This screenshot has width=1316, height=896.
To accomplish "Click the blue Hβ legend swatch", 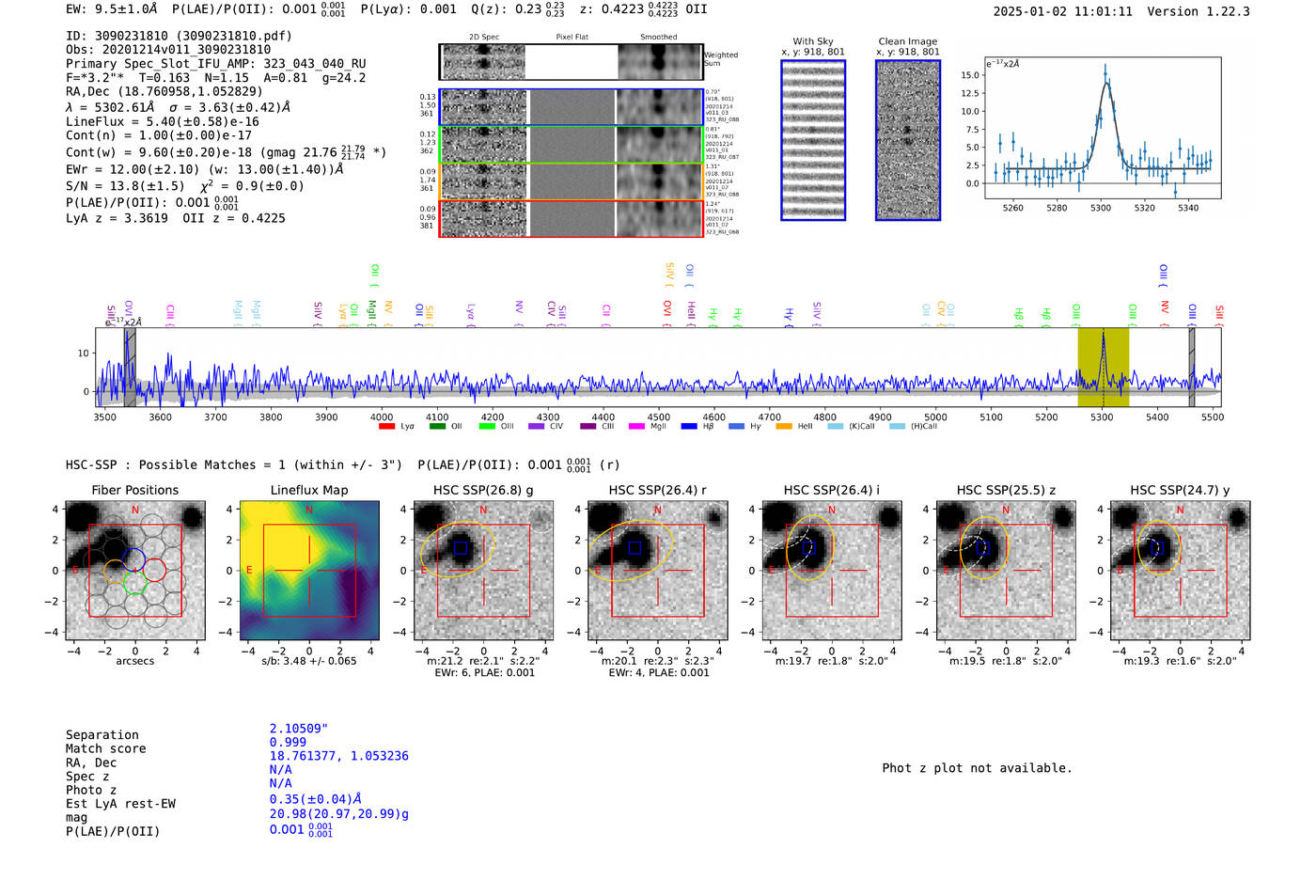I will tap(689, 427).
